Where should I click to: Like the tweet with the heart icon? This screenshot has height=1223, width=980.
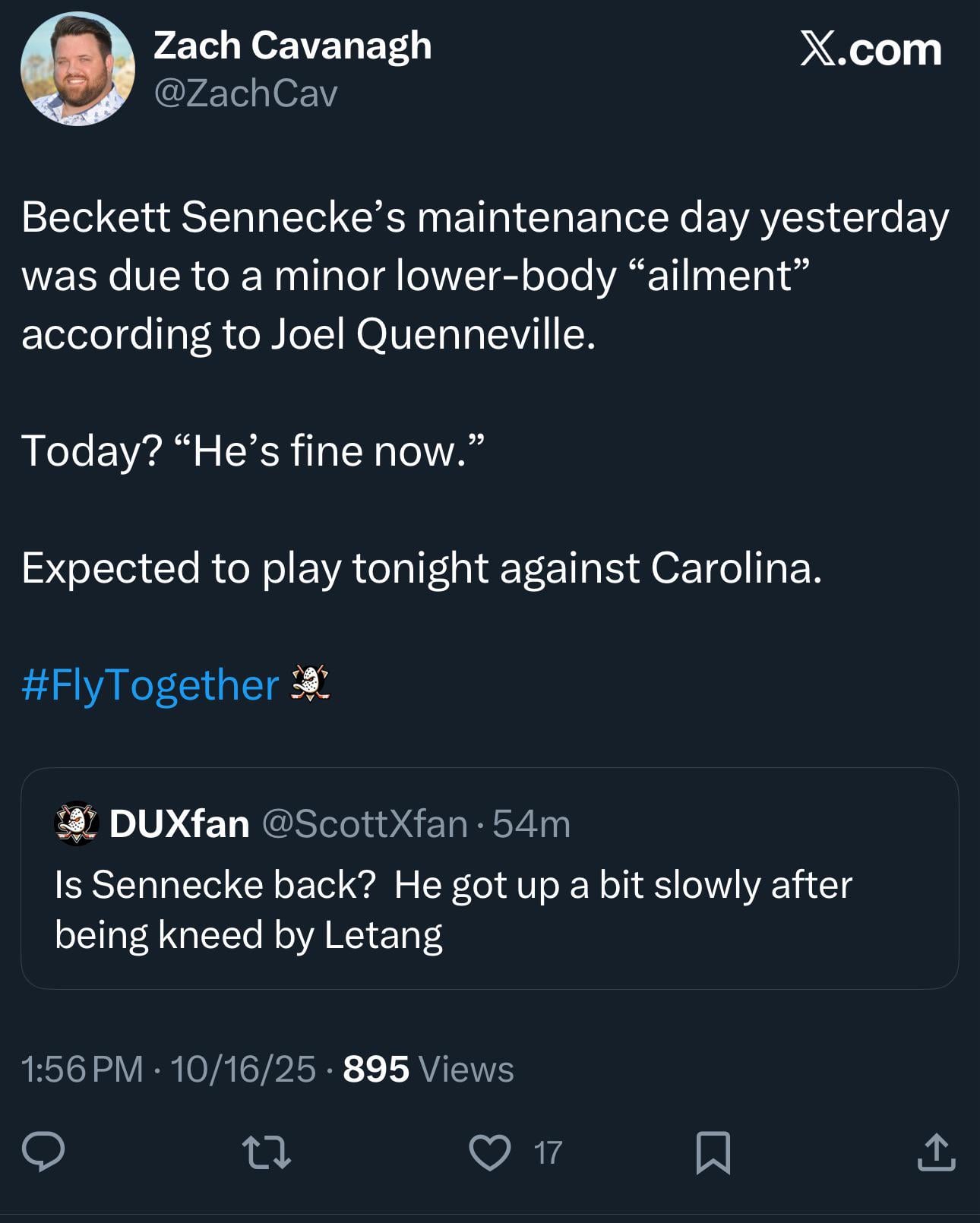pos(490,1152)
